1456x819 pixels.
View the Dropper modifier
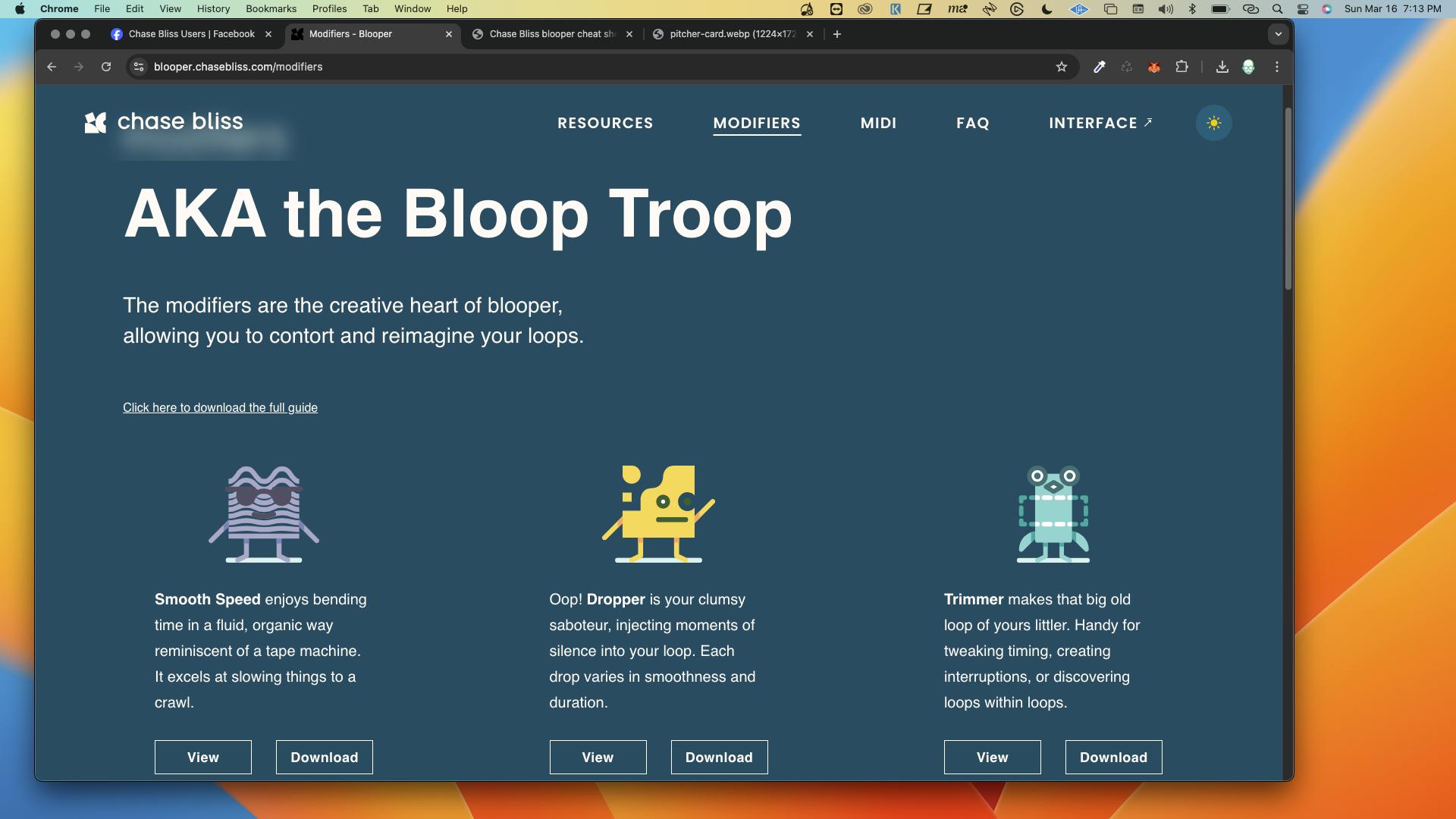tap(598, 757)
